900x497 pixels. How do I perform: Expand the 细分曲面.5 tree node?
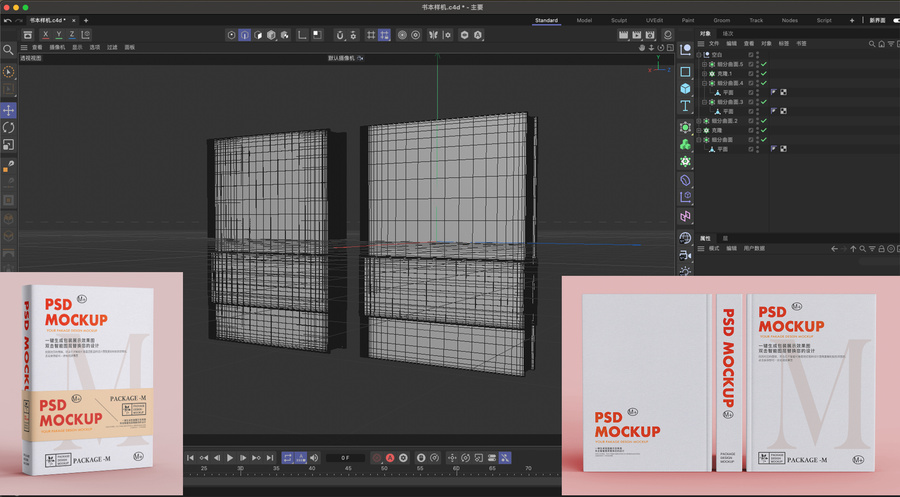click(x=704, y=64)
